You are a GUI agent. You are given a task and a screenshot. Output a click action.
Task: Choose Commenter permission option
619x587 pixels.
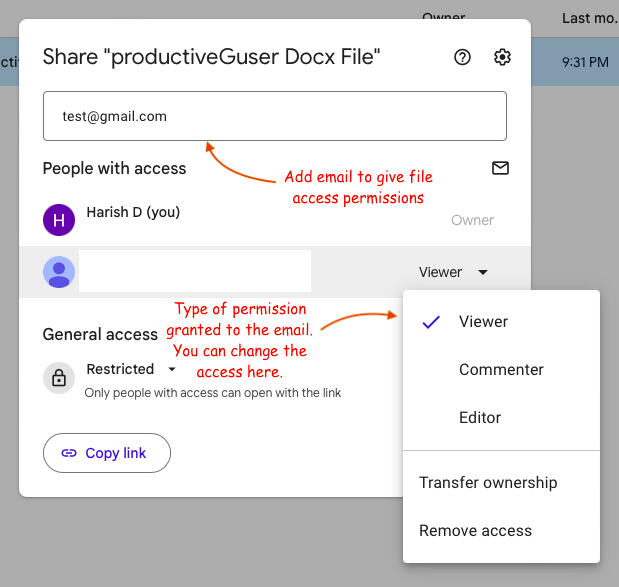501,369
